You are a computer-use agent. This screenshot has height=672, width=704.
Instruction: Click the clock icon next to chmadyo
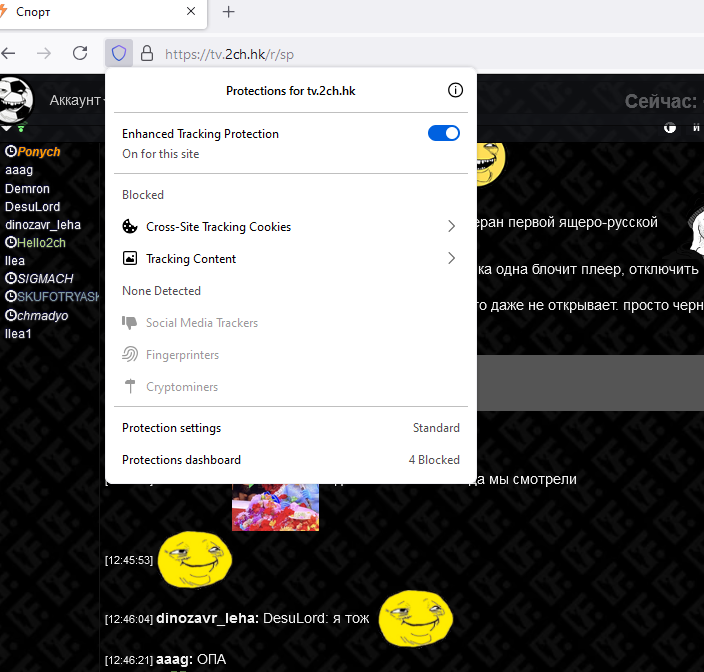[11, 315]
